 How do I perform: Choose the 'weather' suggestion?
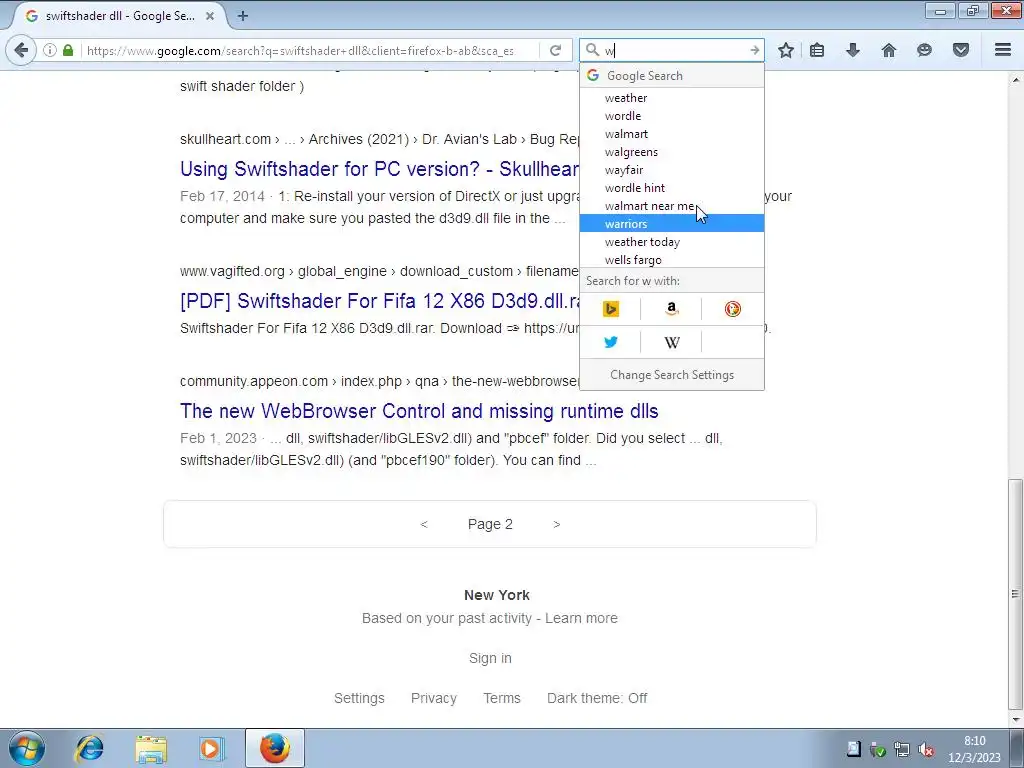point(671,98)
